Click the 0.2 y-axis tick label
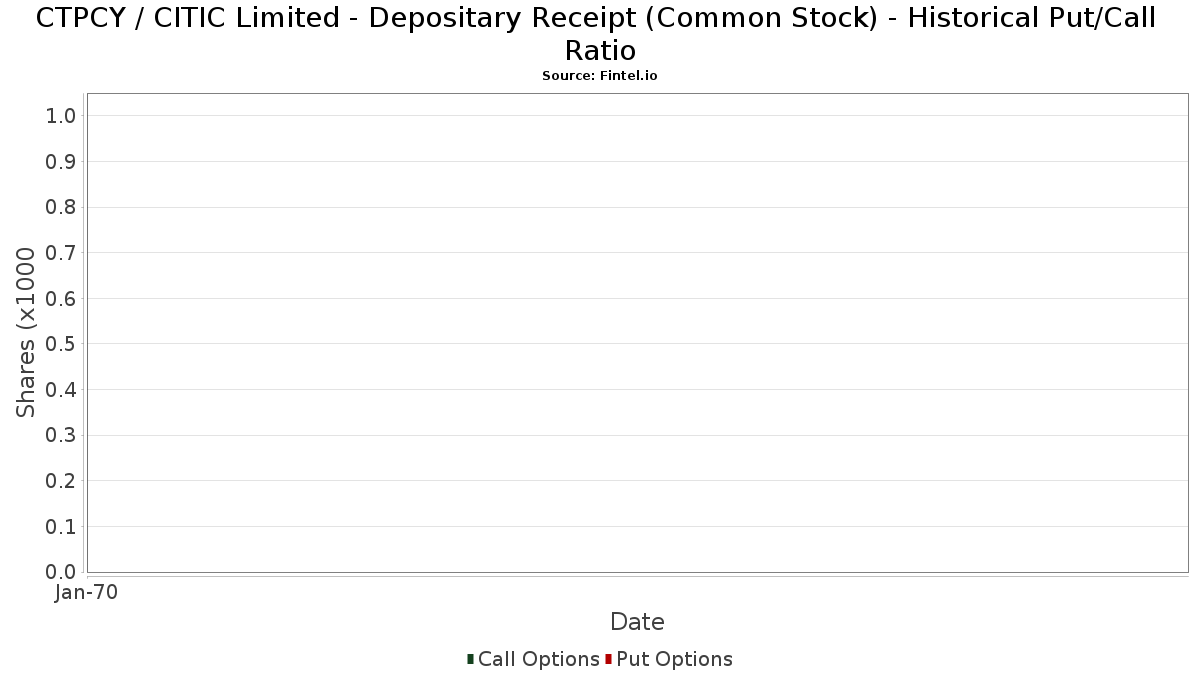 [61, 481]
